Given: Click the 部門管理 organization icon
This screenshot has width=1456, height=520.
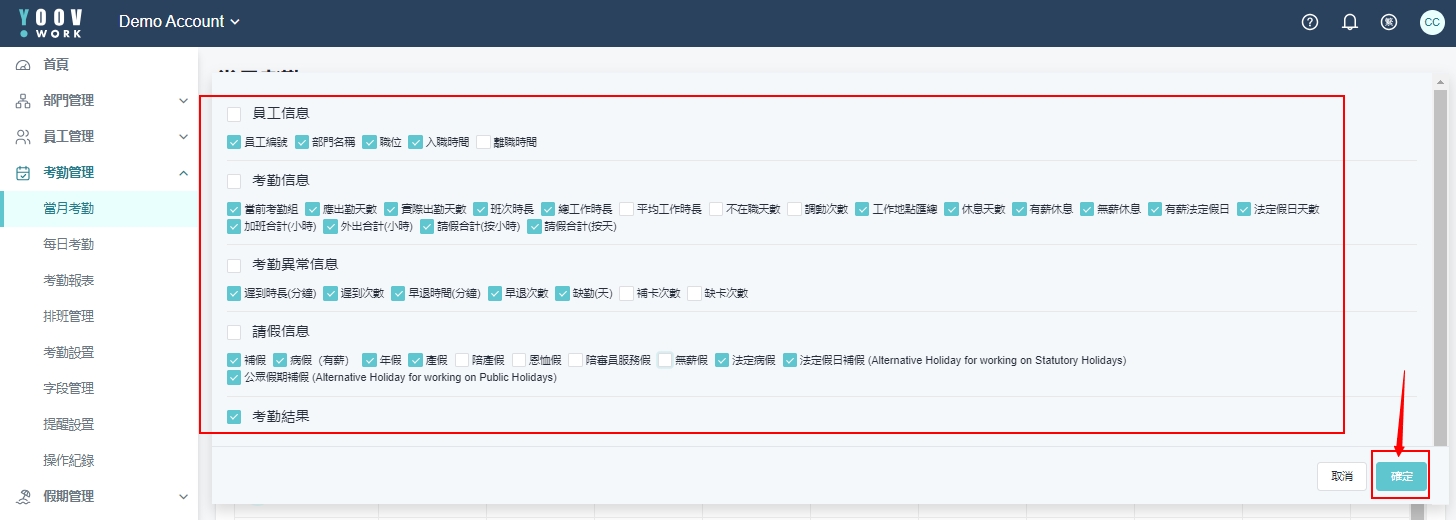Looking at the screenshot, I should [23, 101].
